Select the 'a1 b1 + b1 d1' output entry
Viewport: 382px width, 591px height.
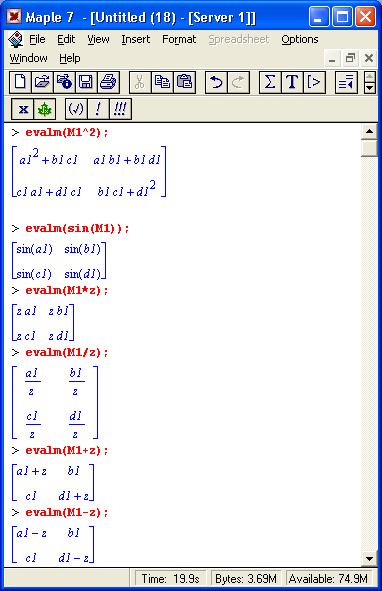[x=127, y=160]
